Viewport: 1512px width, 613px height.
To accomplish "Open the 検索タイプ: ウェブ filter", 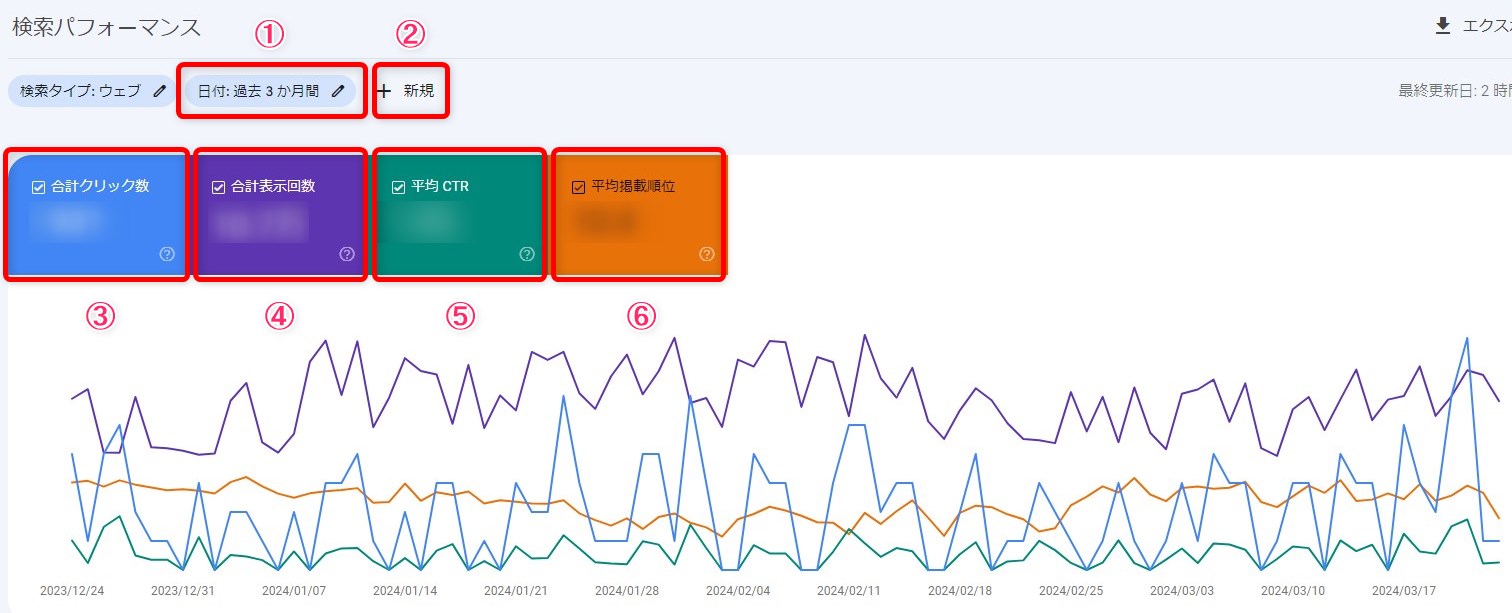I will coord(80,91).
